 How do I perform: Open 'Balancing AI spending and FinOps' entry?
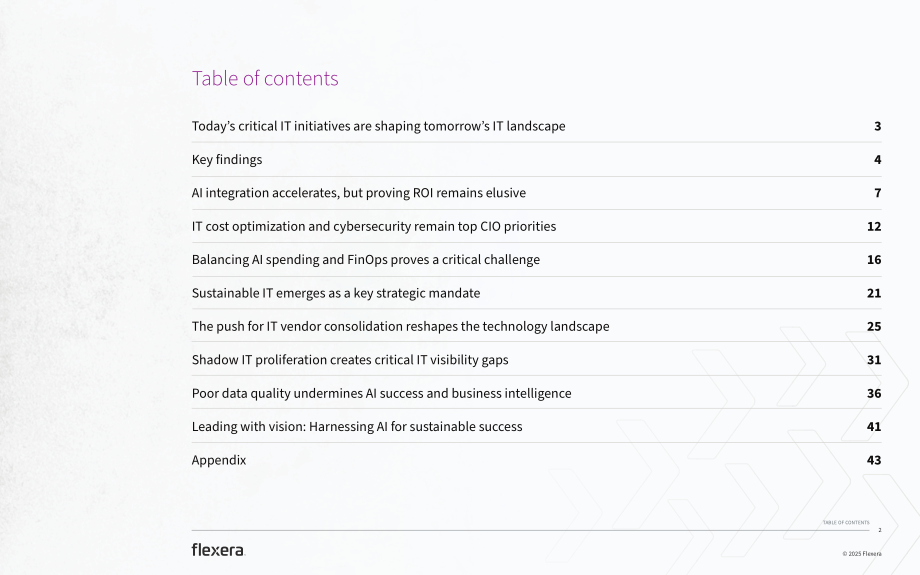pyautogui.click(x=366, y=260)
